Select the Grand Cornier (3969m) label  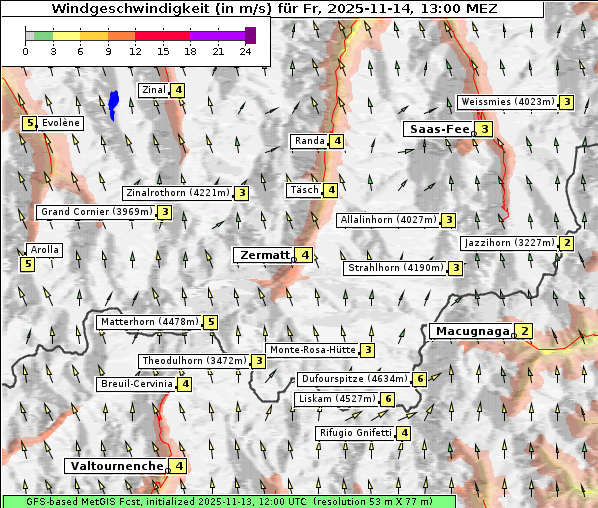point(97,212)
